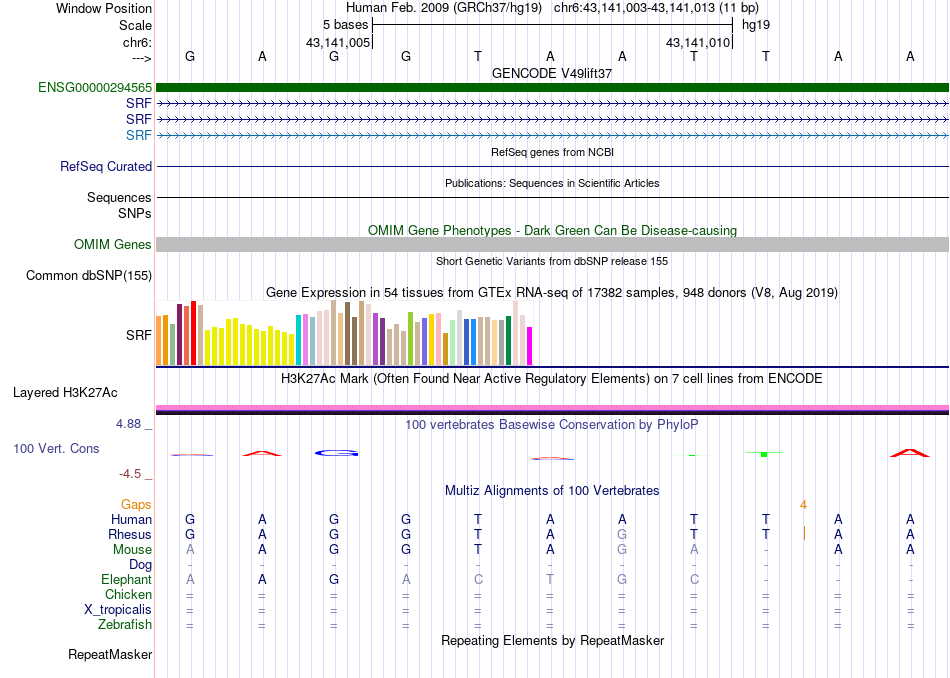
Task: Click the Sequences track label
Action: pos(119,198)
